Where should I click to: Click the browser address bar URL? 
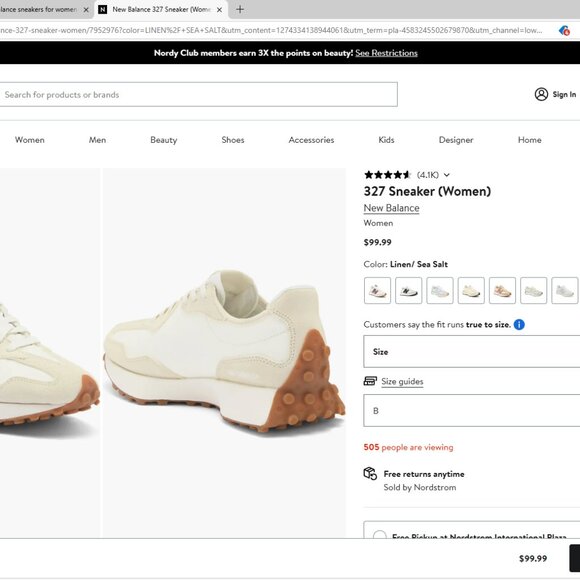point(271,30)
